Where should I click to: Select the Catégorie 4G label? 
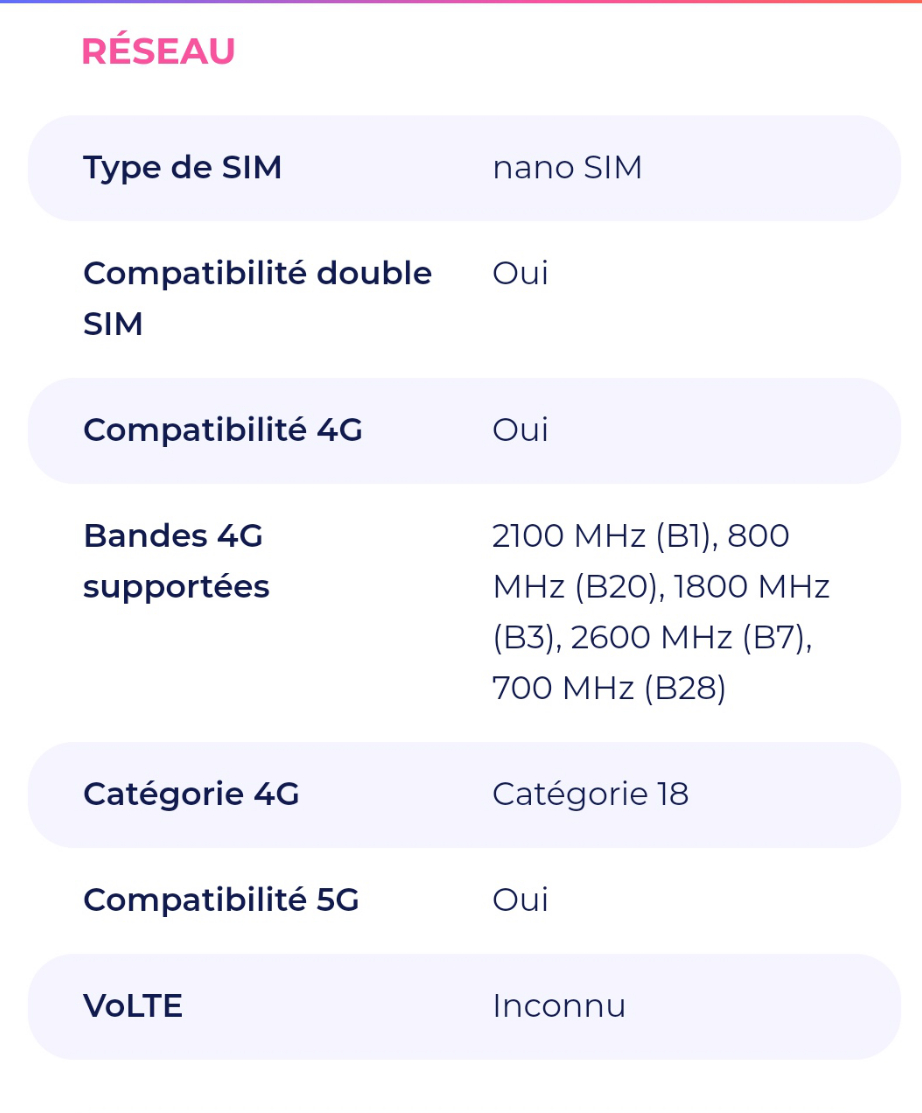(x=191, y=795)
